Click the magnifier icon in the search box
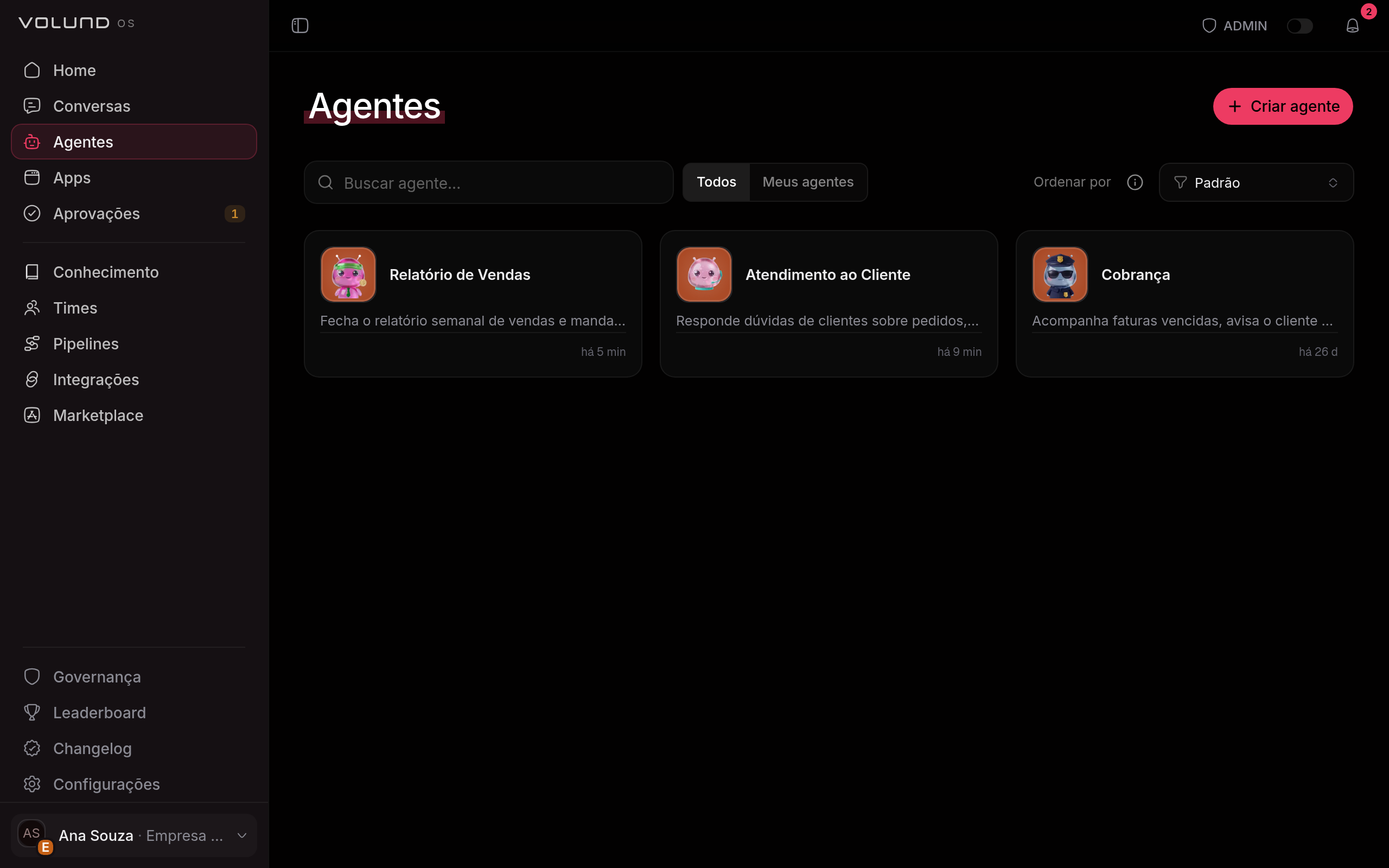Image resolution: width=1389 pixels, height=868 pixels. [x=326, y=183]
